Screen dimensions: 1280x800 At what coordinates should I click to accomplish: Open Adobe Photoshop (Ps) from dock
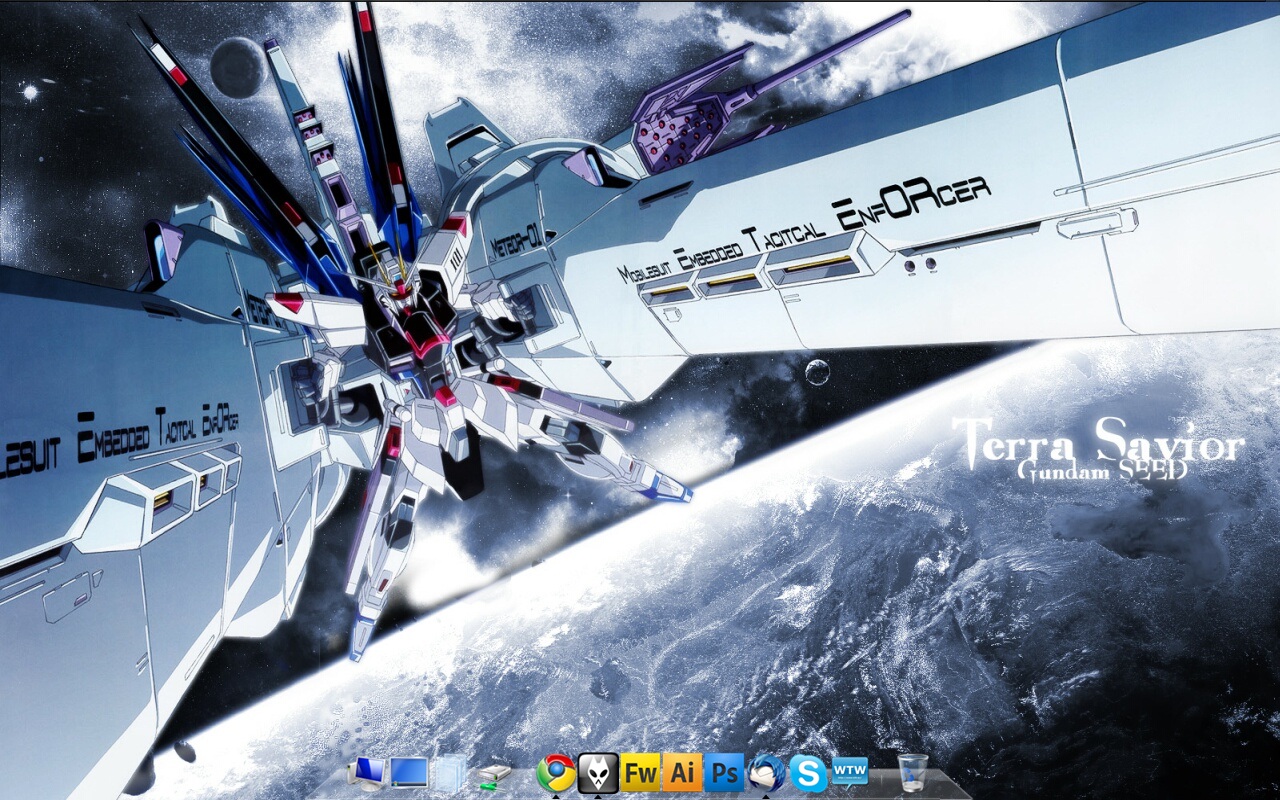point(724,773)
